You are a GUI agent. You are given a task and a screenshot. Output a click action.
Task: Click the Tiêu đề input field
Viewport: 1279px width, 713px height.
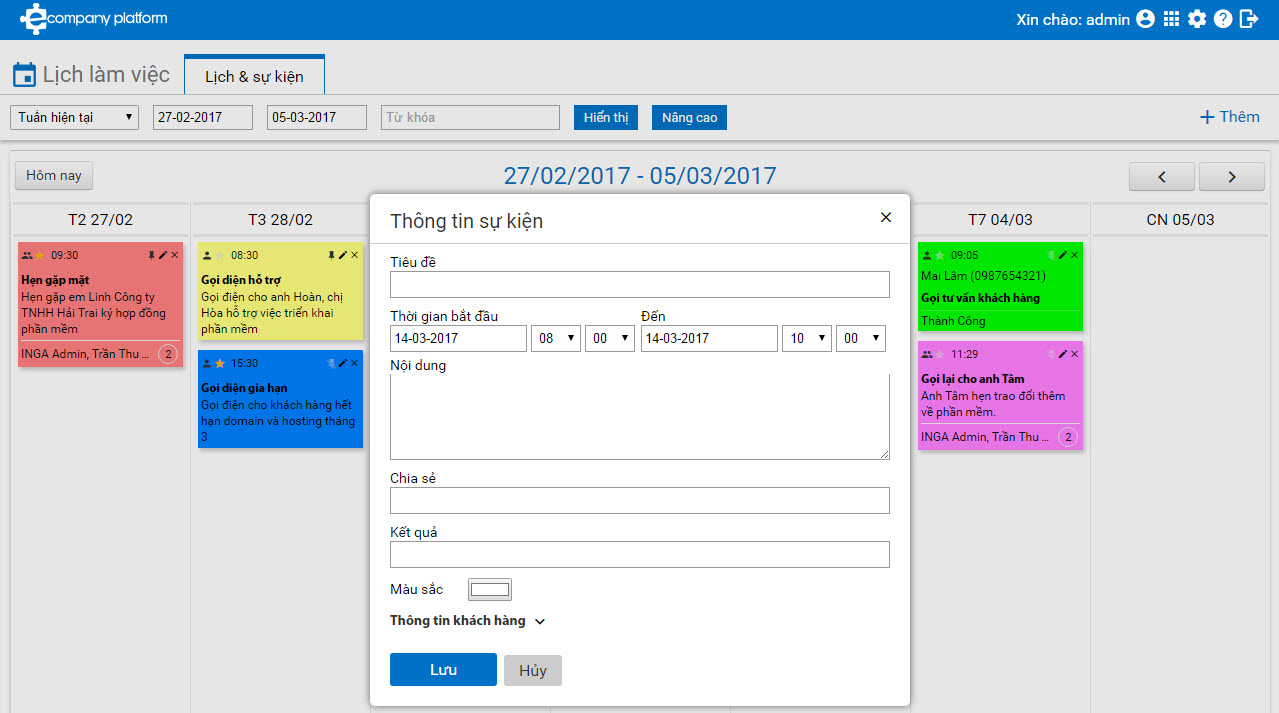[640, 284]
